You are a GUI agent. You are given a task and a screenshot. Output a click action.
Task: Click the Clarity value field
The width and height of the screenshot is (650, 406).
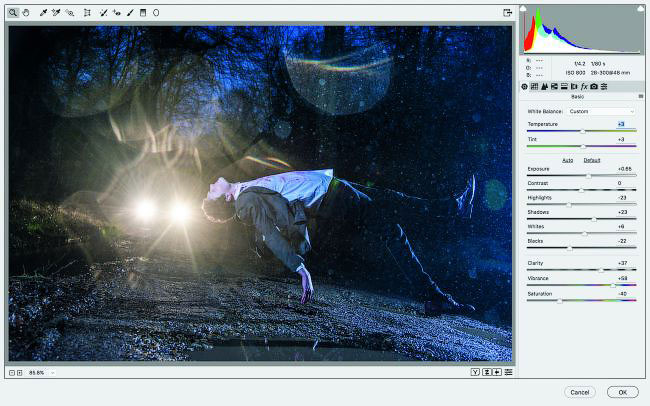625,263
